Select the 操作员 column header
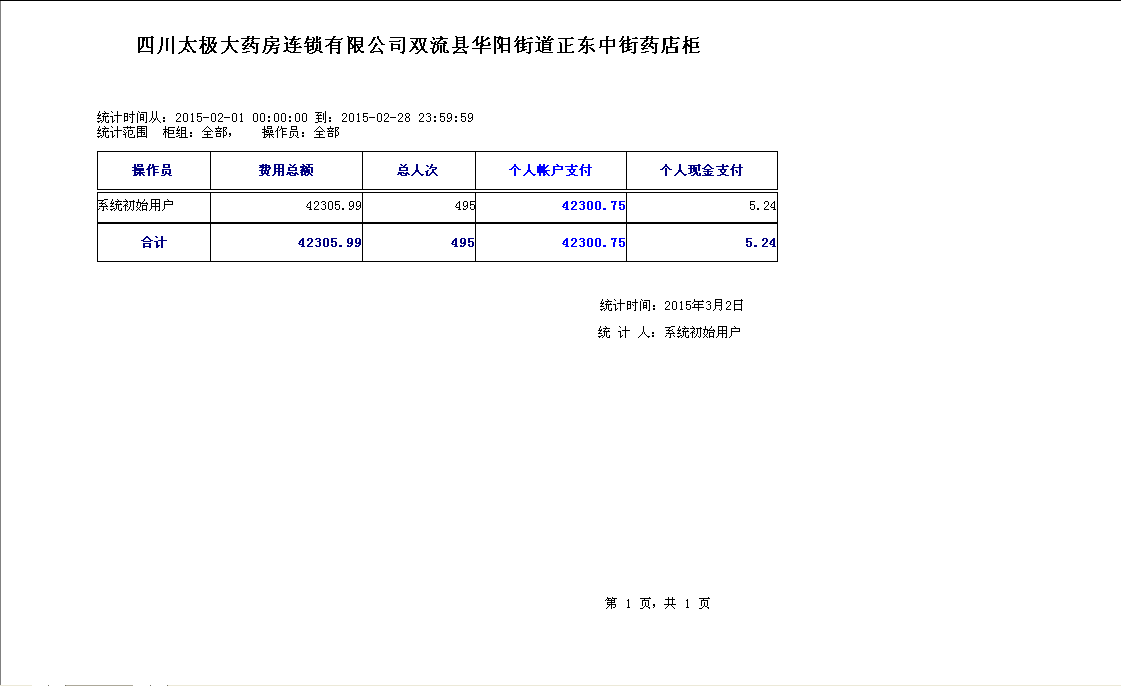 coord(152,170)
